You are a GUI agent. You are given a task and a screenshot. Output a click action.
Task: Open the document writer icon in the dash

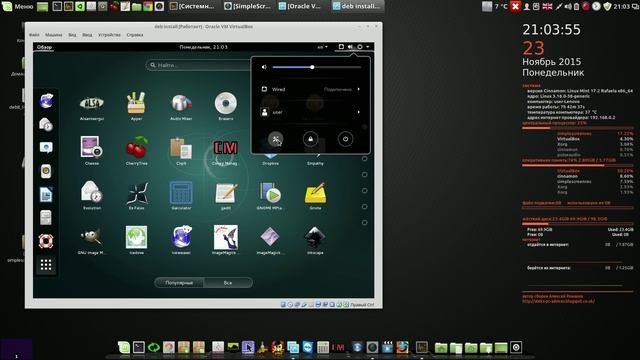pos(46,194)
